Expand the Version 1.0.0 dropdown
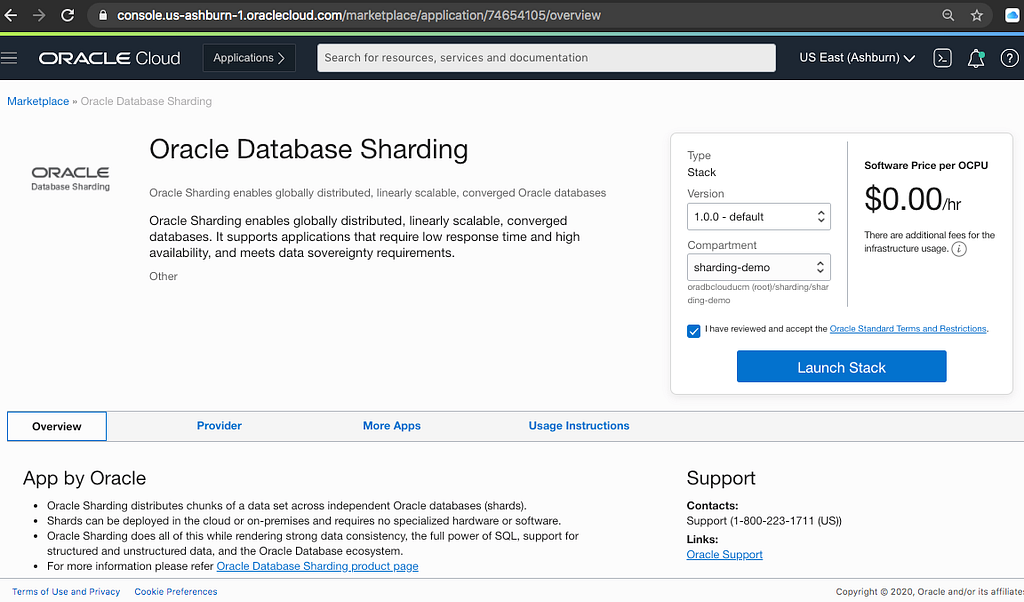 pos(760,216)
